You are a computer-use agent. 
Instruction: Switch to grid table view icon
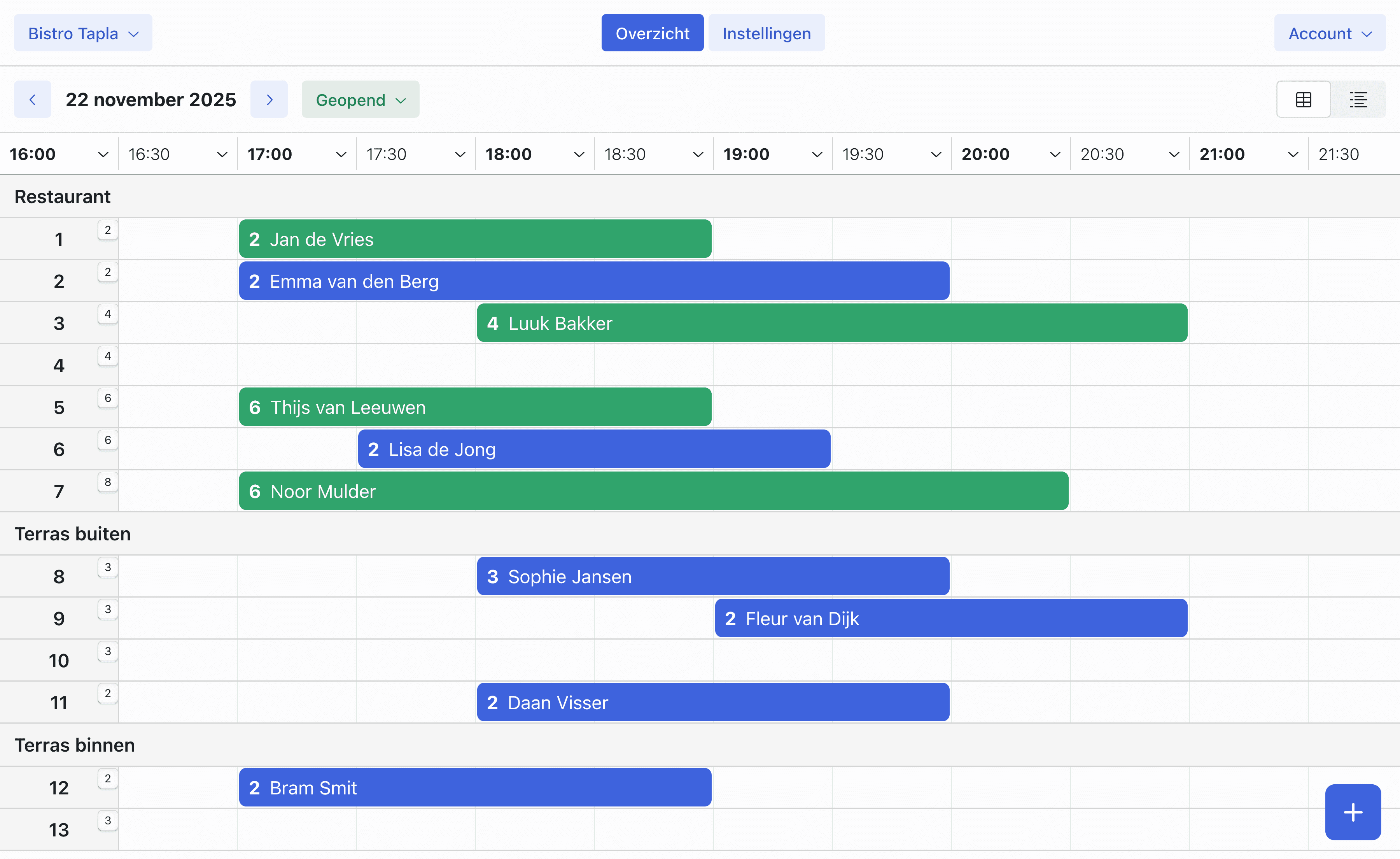[1304, 100]
